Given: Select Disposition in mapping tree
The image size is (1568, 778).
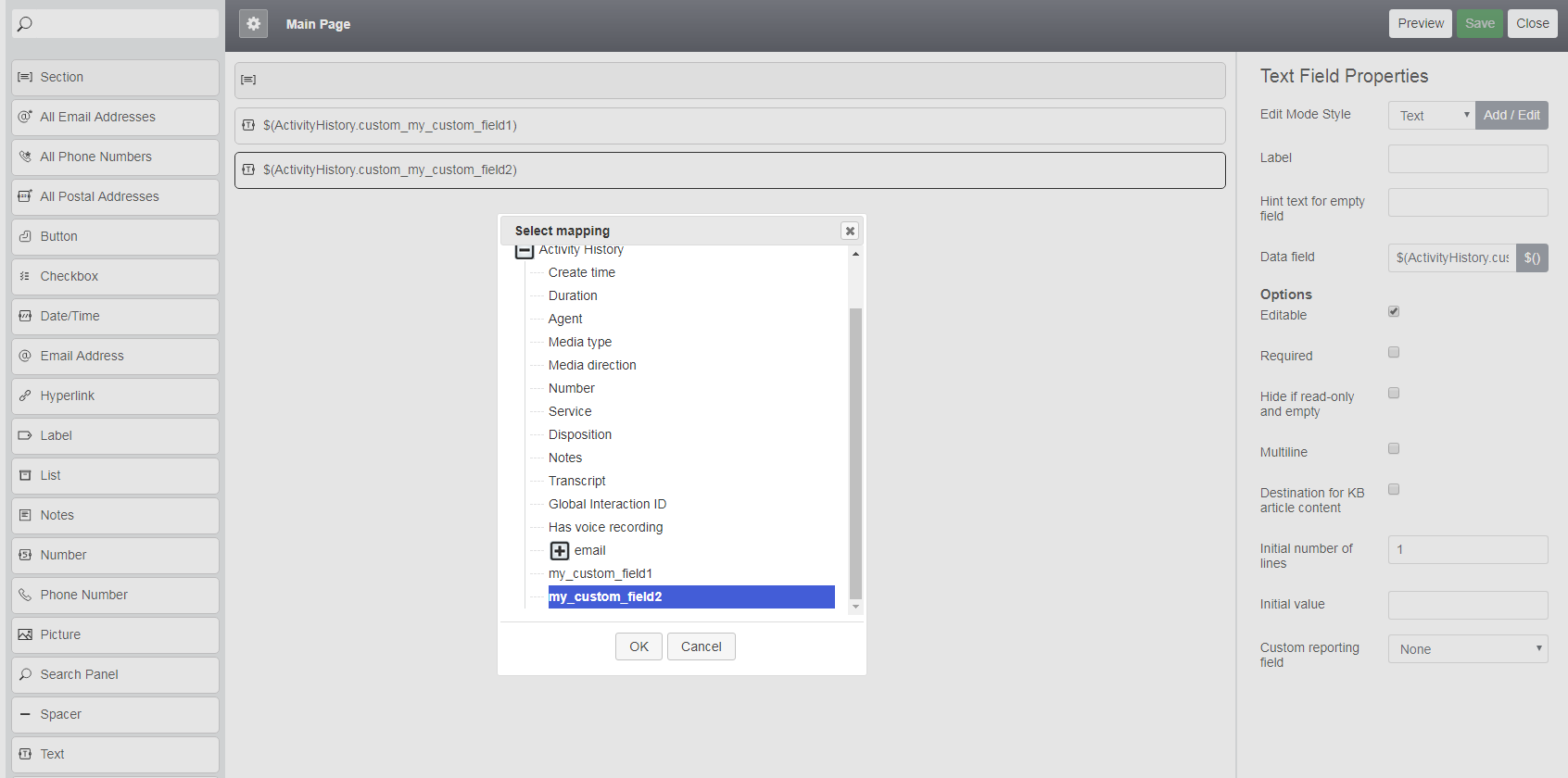Looking at the screenshot, I should 580,434.
